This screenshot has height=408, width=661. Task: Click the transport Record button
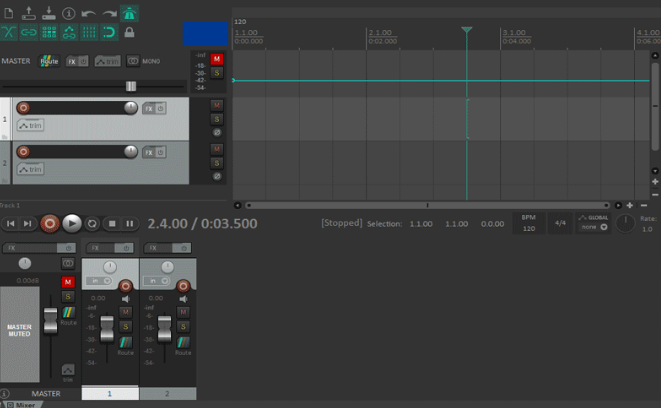coord(50,223)
